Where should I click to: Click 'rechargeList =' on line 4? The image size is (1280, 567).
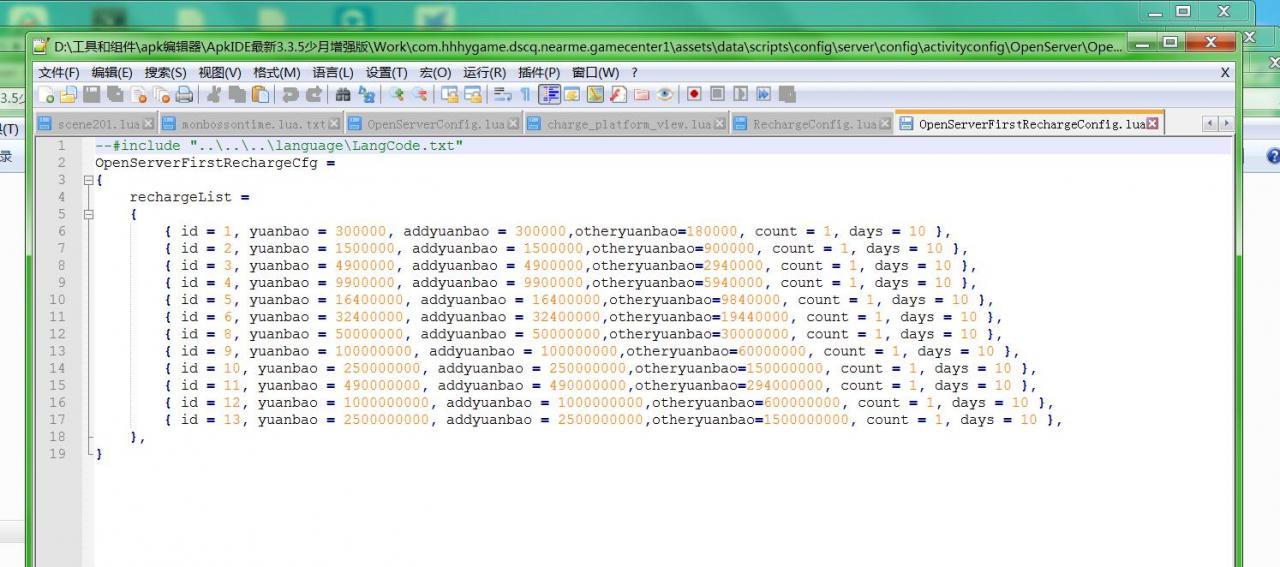tap(189, 197)
